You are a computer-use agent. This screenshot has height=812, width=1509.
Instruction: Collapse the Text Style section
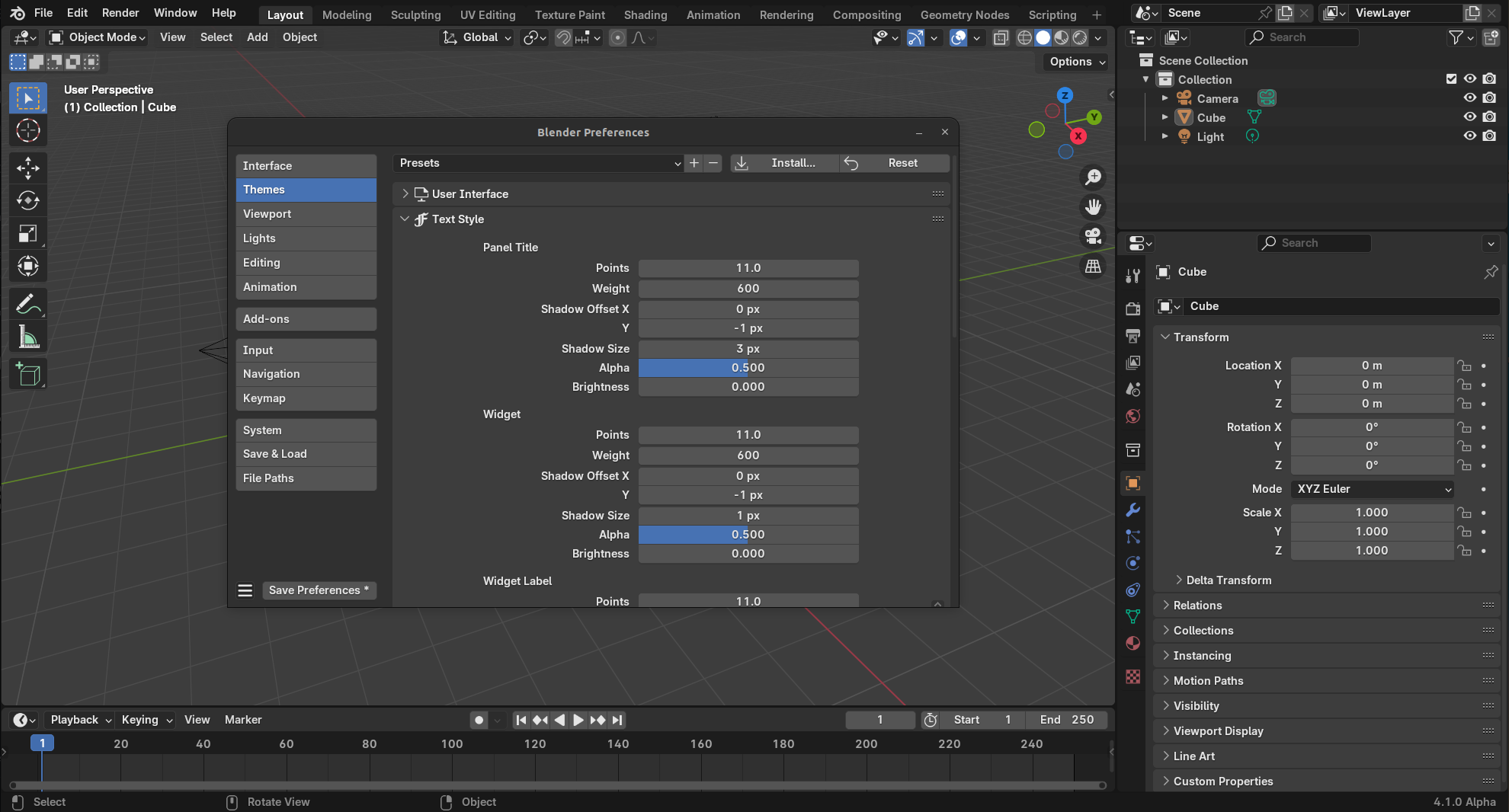[x=405, y=219]
